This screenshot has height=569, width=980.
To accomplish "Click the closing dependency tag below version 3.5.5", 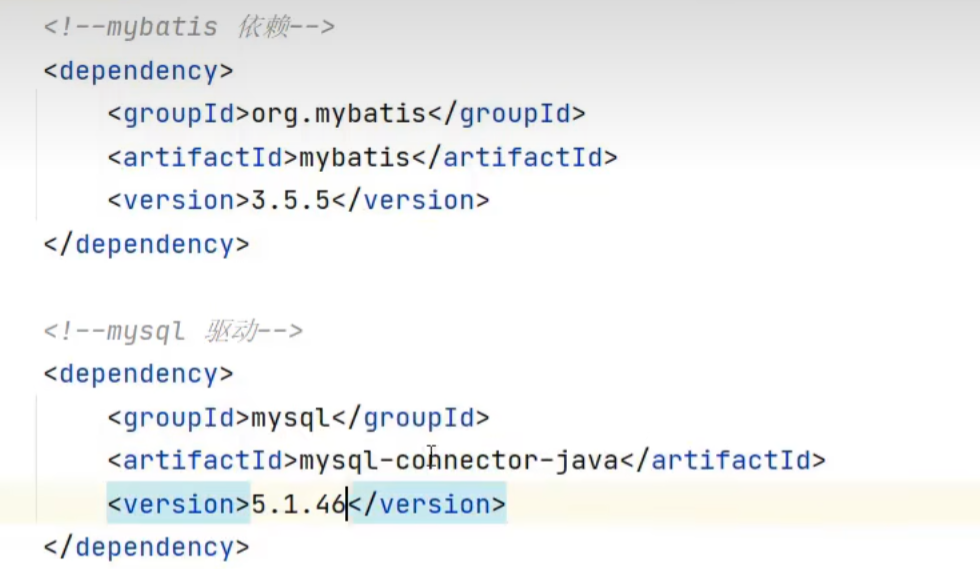I will (x=146, y=244).
